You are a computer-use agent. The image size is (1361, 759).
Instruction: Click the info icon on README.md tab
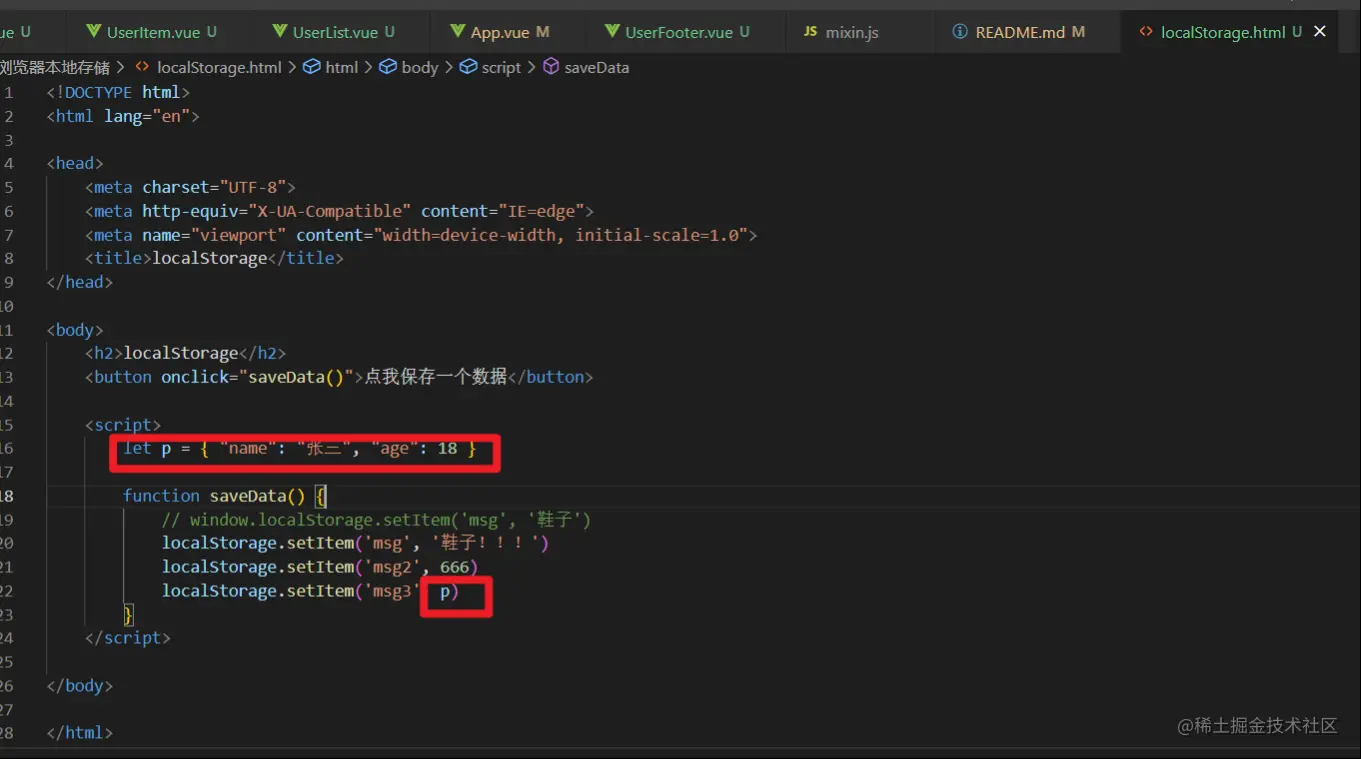click(x=960, y=32)
